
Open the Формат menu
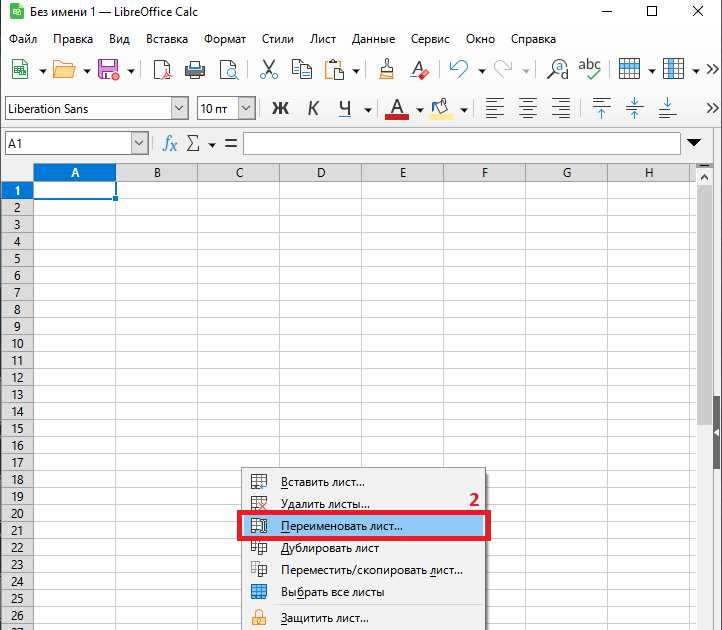coord(225,39)
